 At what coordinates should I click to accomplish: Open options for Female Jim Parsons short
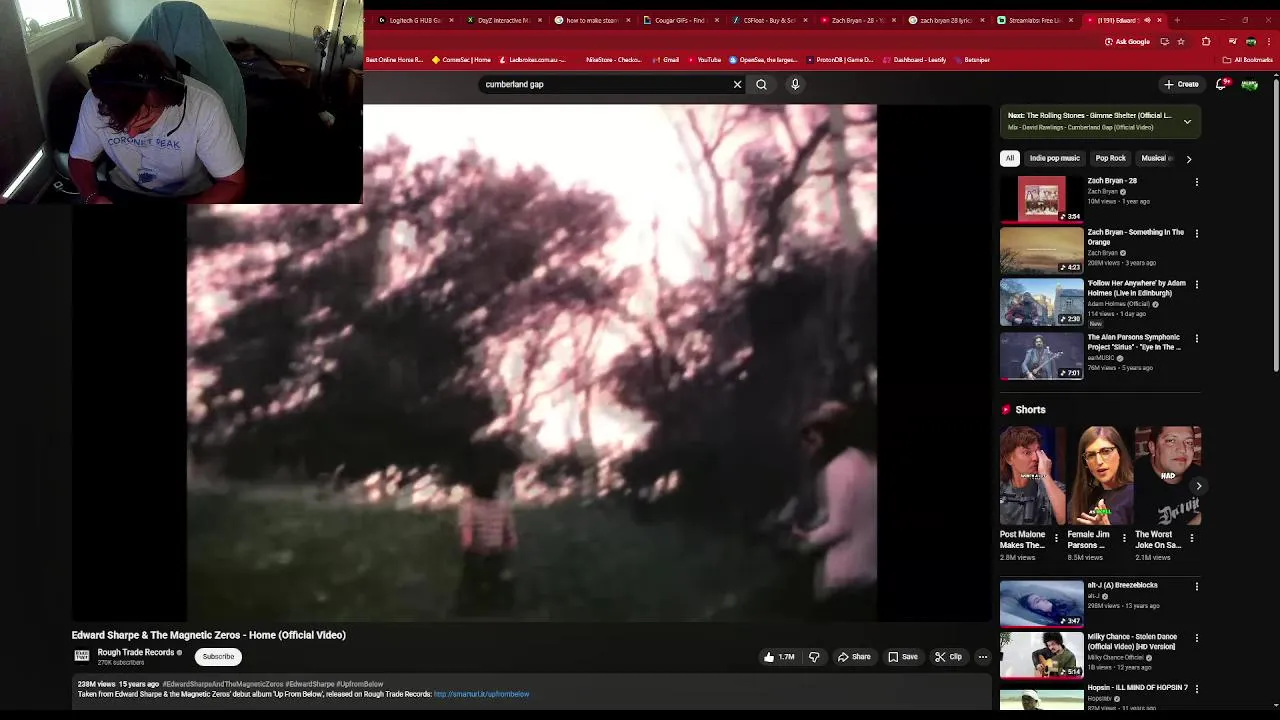point(1124,538)
